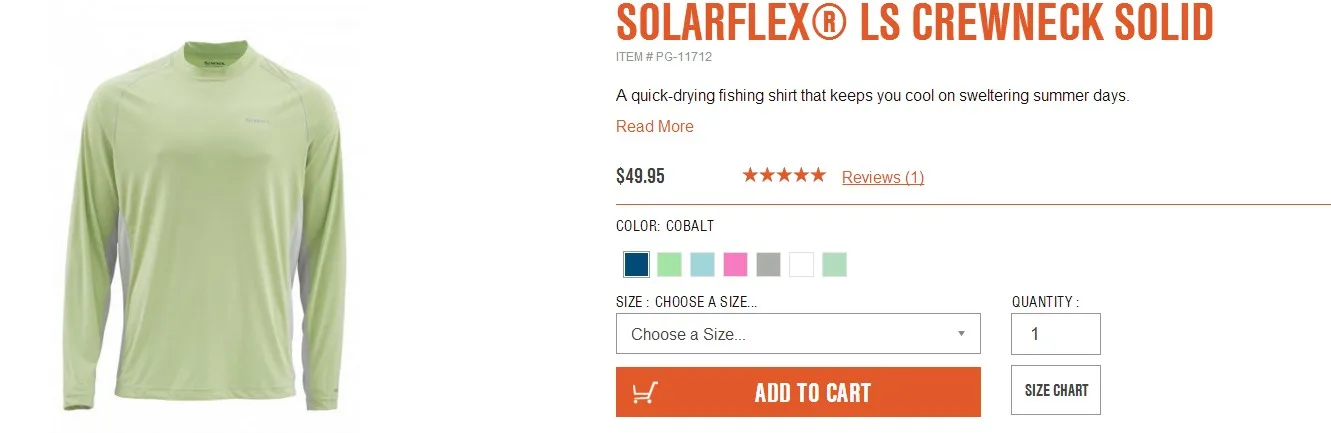Screen dimensions: 1331x433
Task: Choose the light blue color swatch
Action: coord(702,264)
